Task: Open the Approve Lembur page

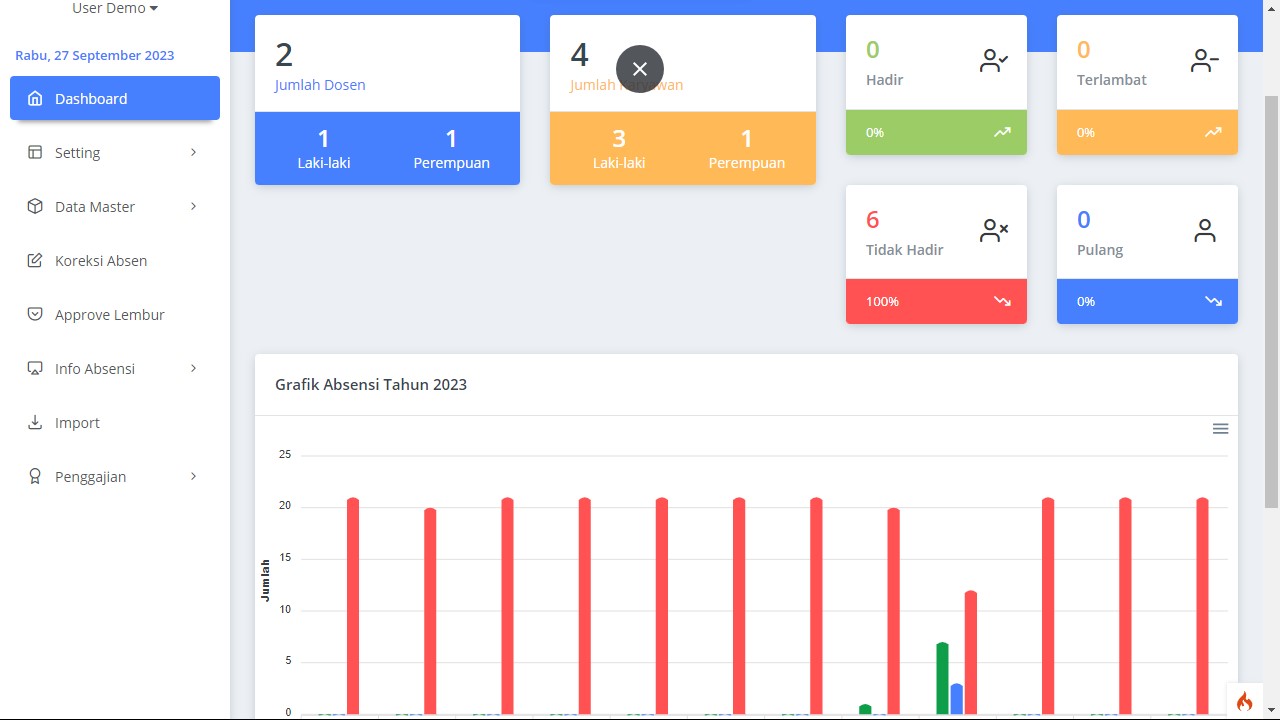Action: coord(109,315)
